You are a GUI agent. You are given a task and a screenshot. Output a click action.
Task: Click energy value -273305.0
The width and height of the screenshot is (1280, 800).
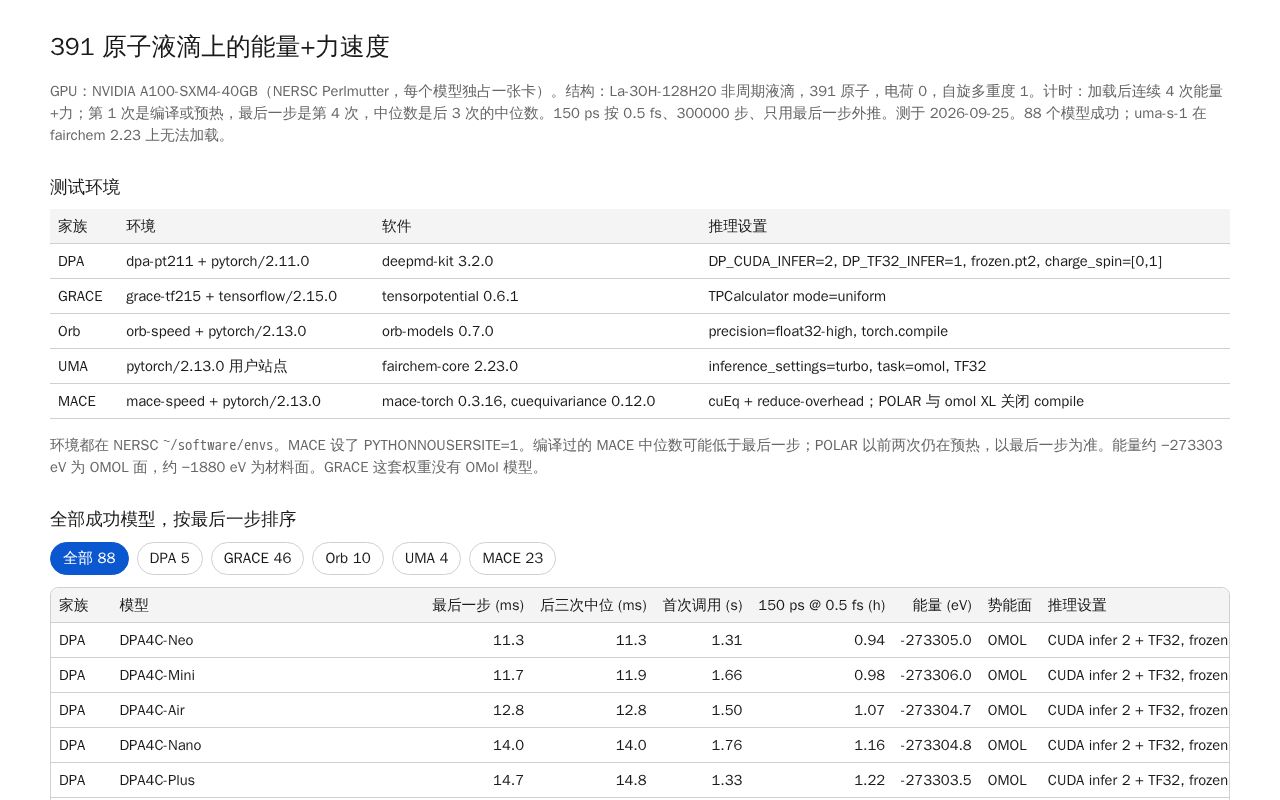pos(935,640)
